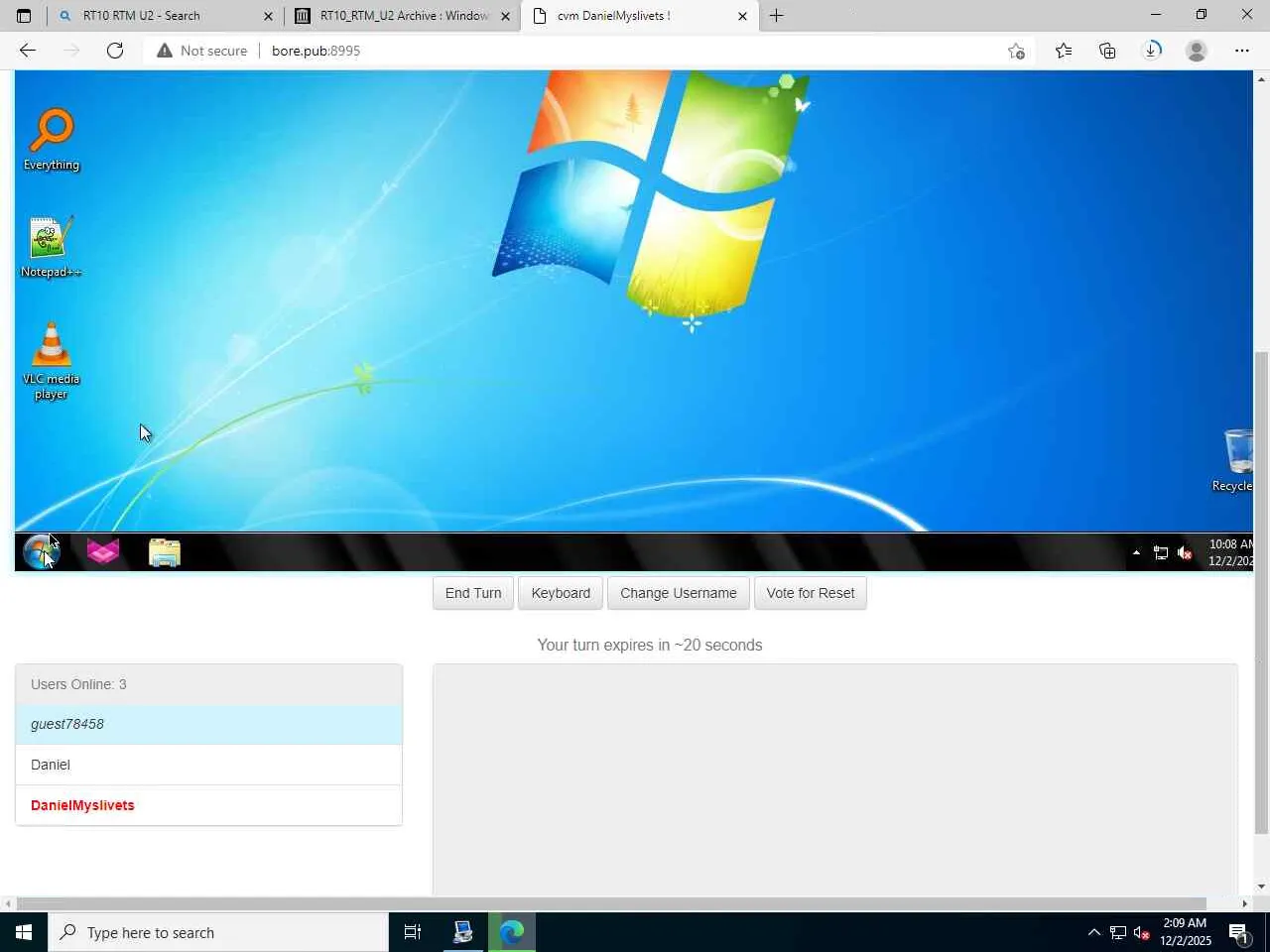
Task: Open the host notification center
Action: 1240,932
